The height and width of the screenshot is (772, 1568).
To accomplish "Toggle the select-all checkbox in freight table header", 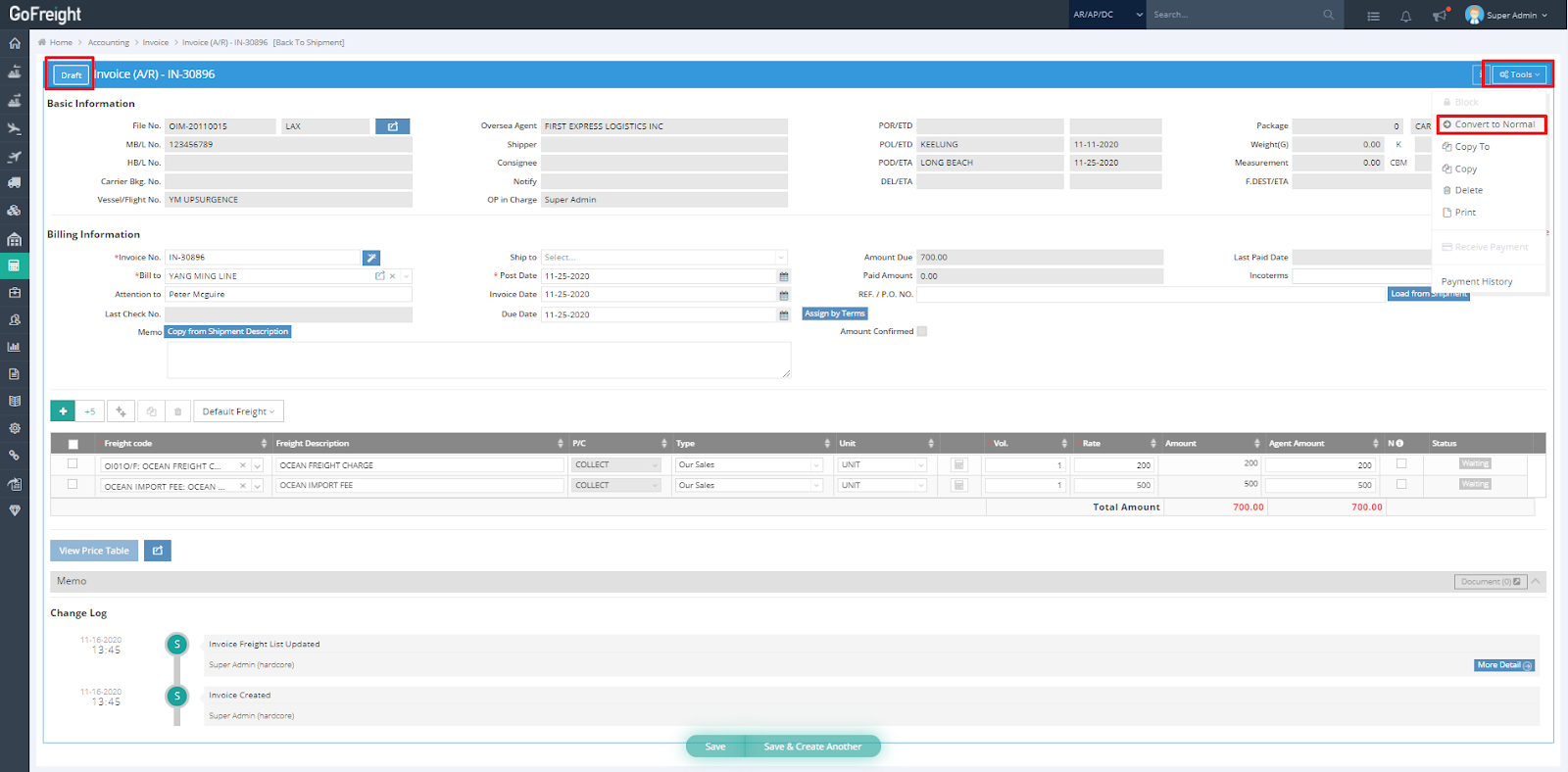I will click(73, 444).
